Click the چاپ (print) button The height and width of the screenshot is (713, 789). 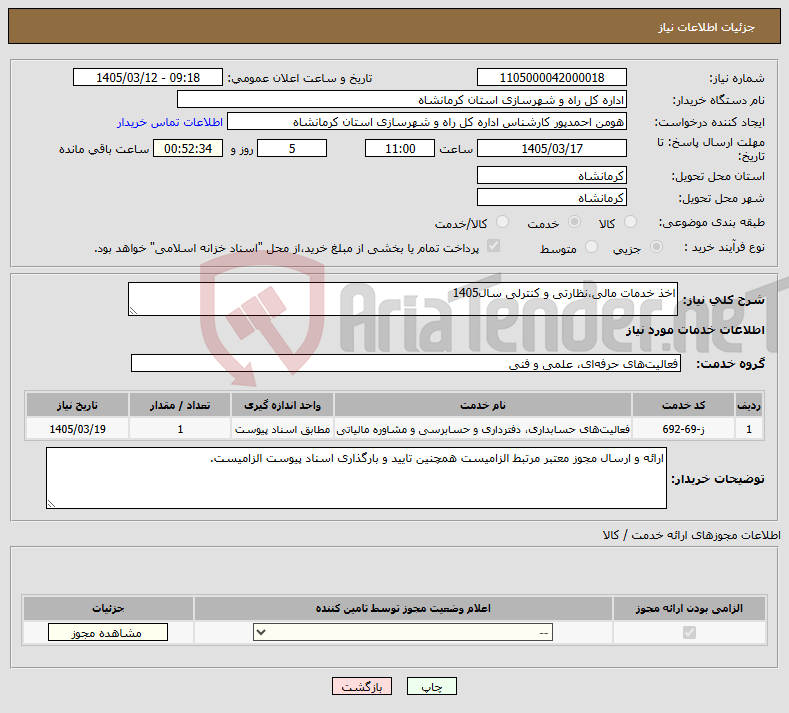click(431, 686)
